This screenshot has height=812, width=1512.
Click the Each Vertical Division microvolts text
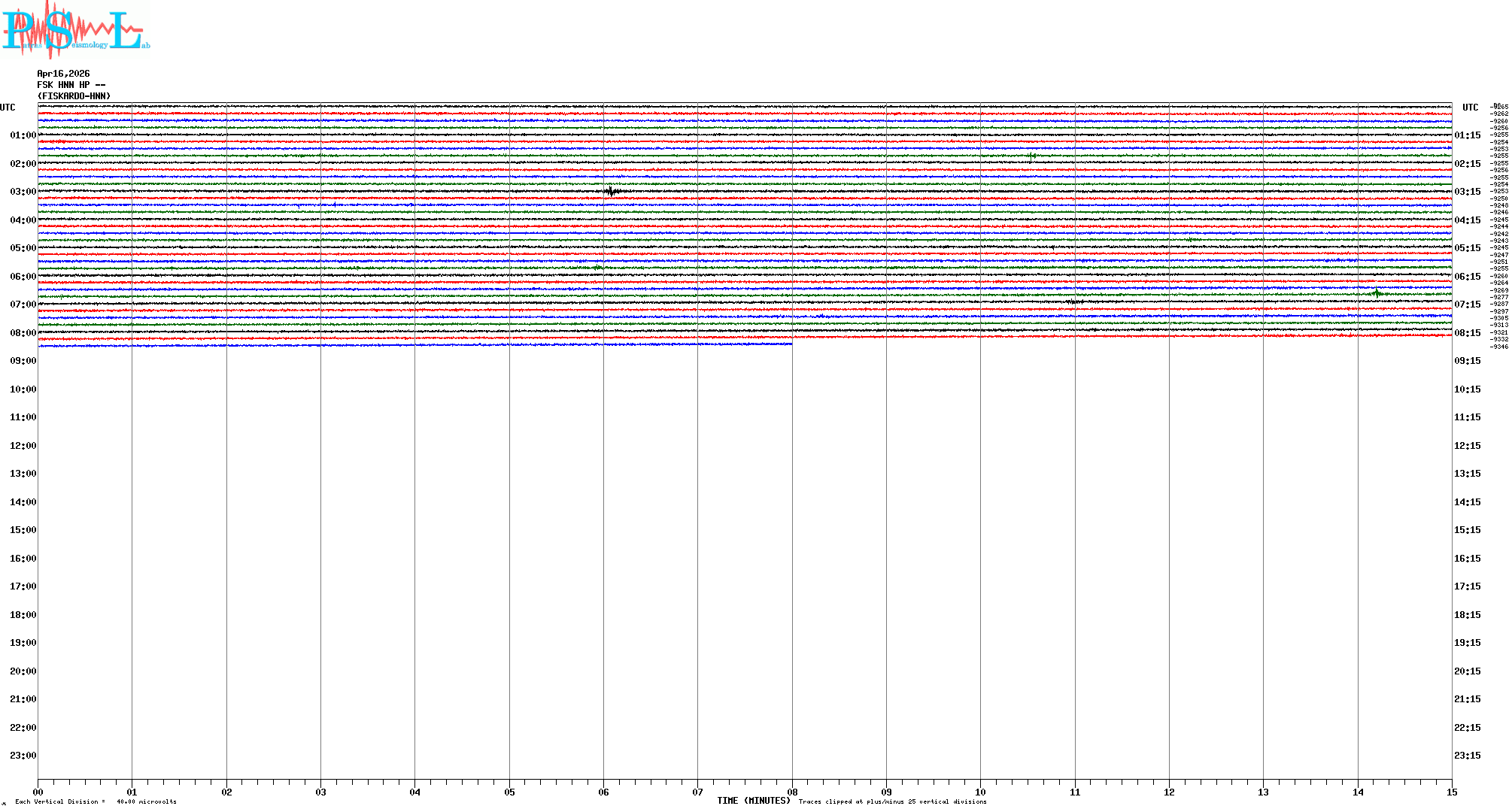click(96, 801)
